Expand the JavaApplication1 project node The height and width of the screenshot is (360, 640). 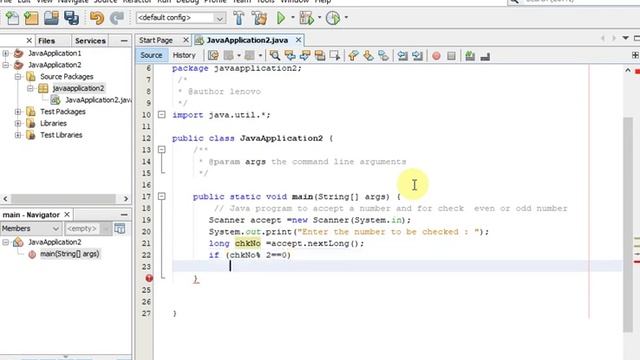click(x=6, y=53)
